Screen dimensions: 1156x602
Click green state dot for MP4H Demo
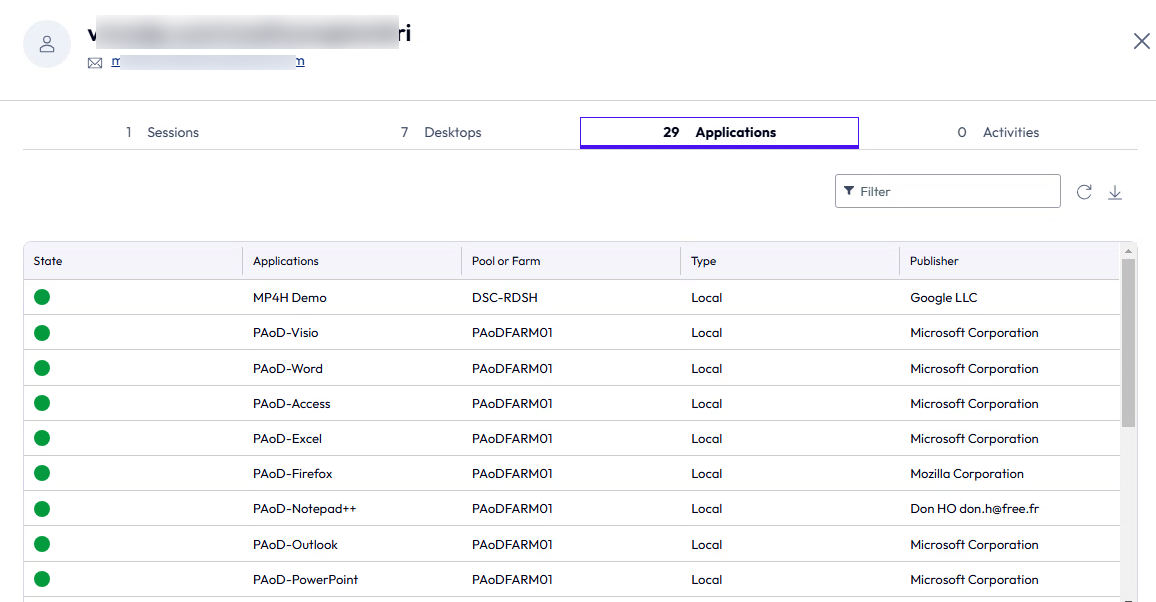click(x=42, y=297)
